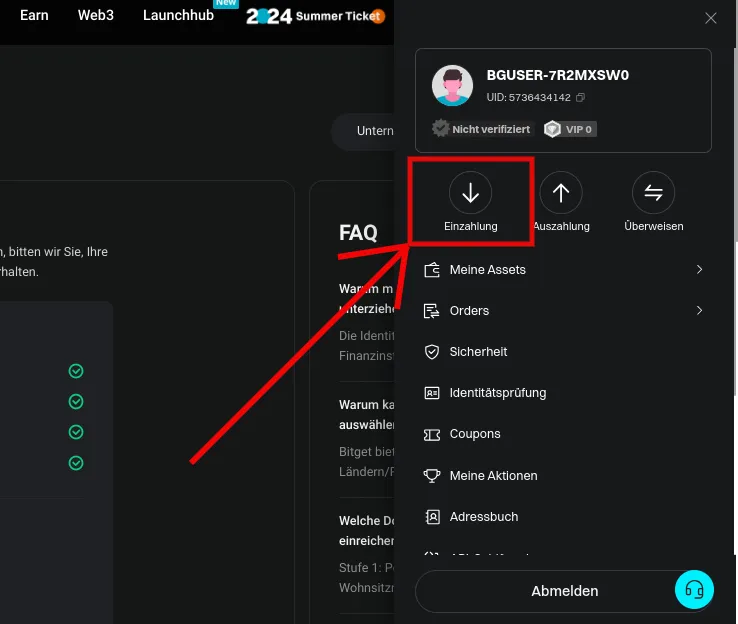
Task: Click the Einzahlung deposit arrow icon
Action: click(470, 193)
